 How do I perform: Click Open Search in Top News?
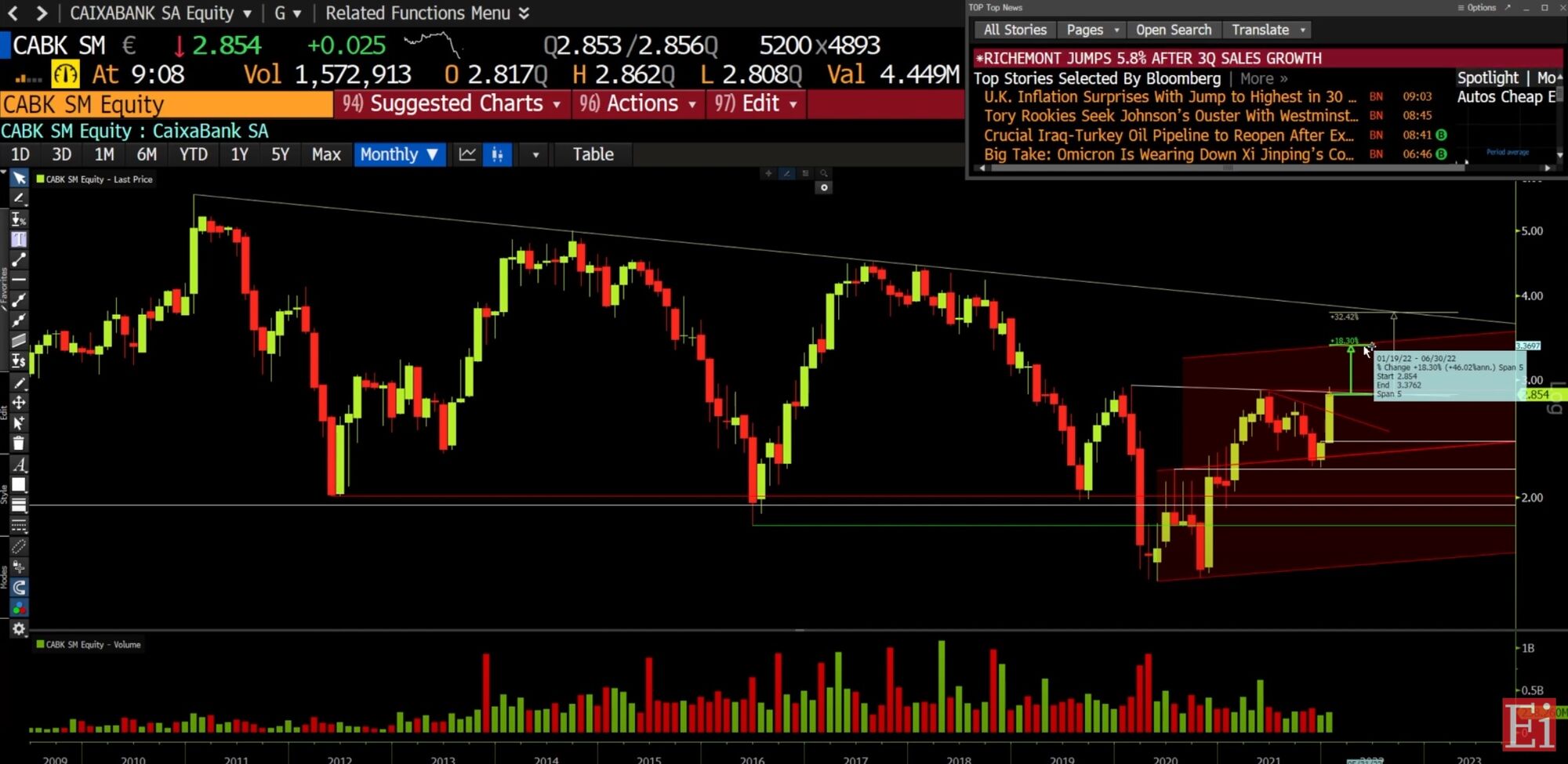click(1174, 30)
